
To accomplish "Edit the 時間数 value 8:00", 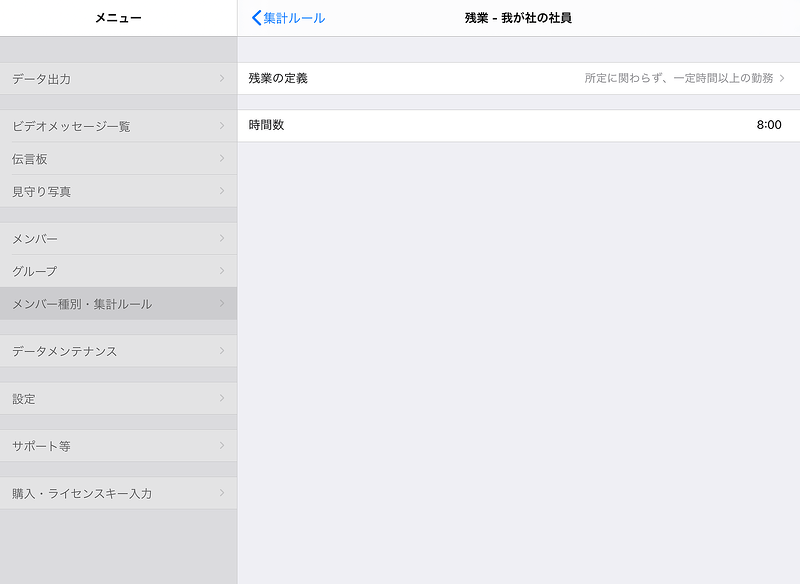I will (x=768, y=125).
